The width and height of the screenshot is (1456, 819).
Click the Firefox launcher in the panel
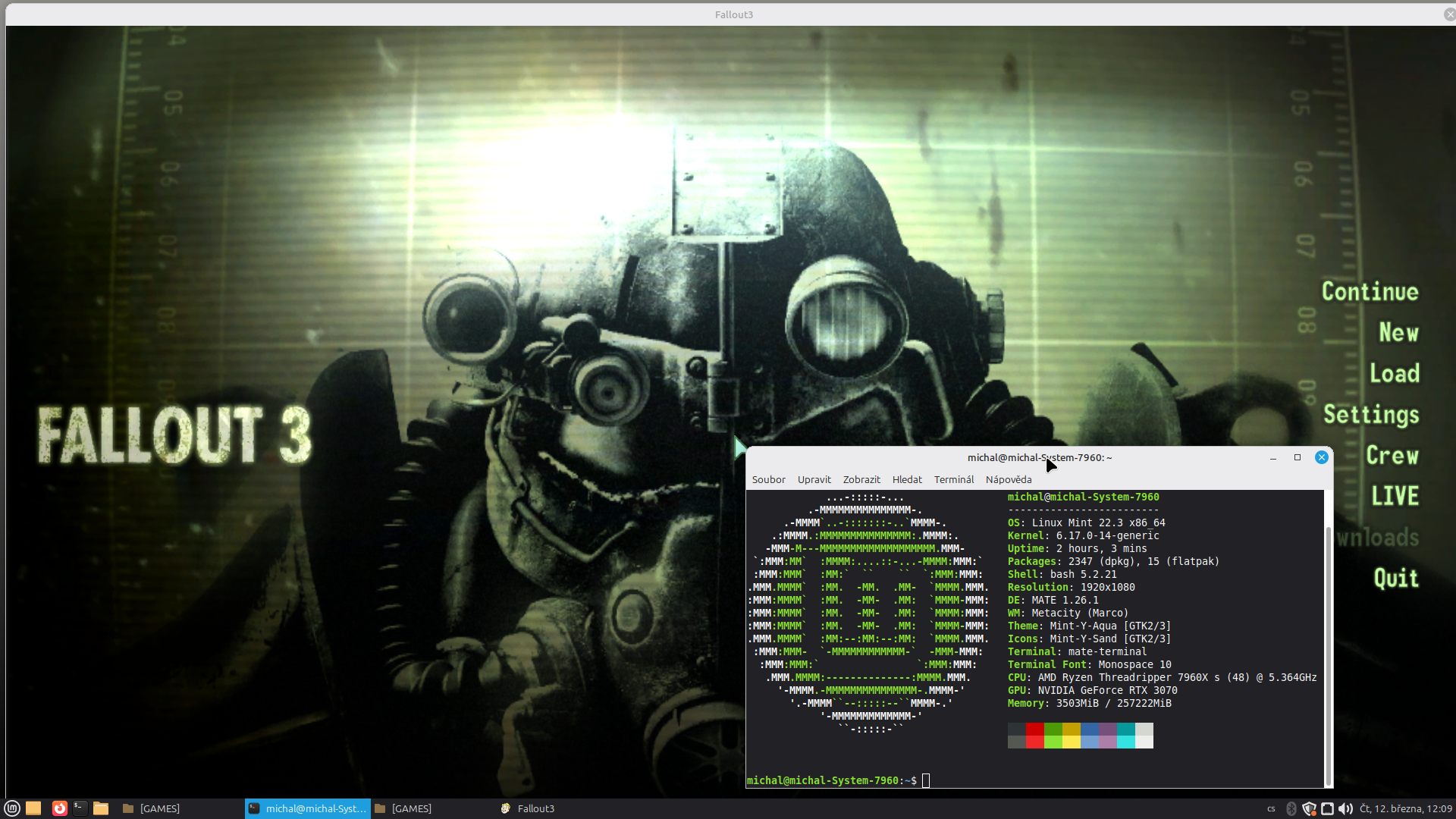tap(59, 808)
